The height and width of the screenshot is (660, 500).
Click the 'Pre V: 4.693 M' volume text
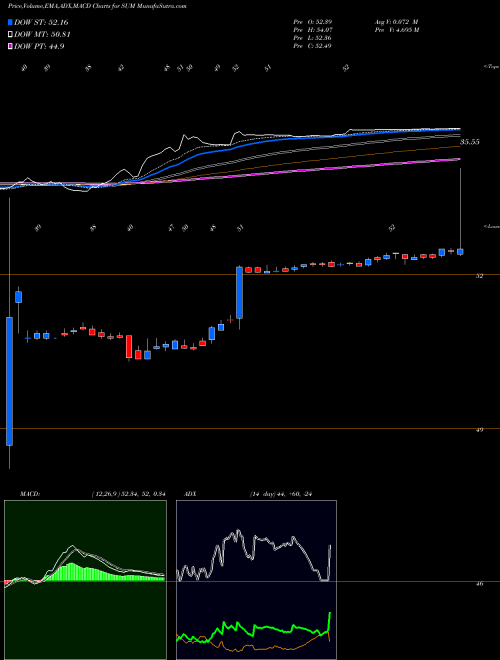tap(396, 30)
